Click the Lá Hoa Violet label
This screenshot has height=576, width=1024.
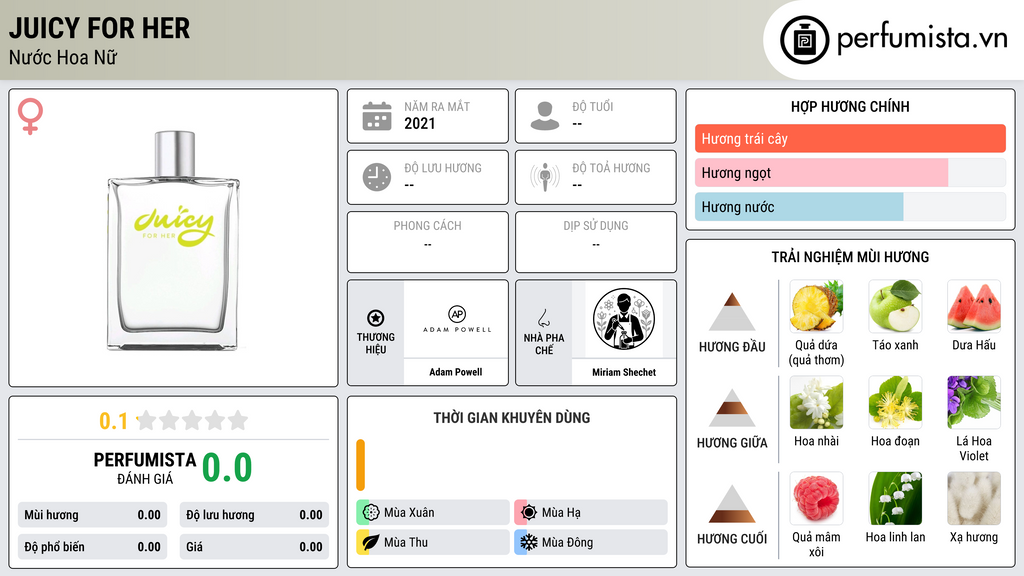coord(974,448)
